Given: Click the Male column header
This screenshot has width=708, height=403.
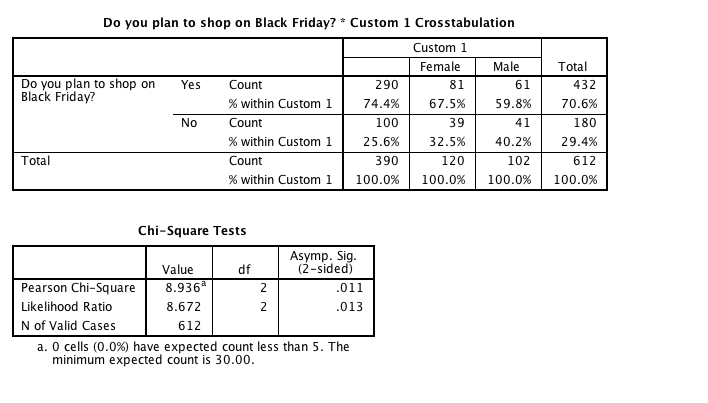Looking at the screenshot, I should [506, 67].
